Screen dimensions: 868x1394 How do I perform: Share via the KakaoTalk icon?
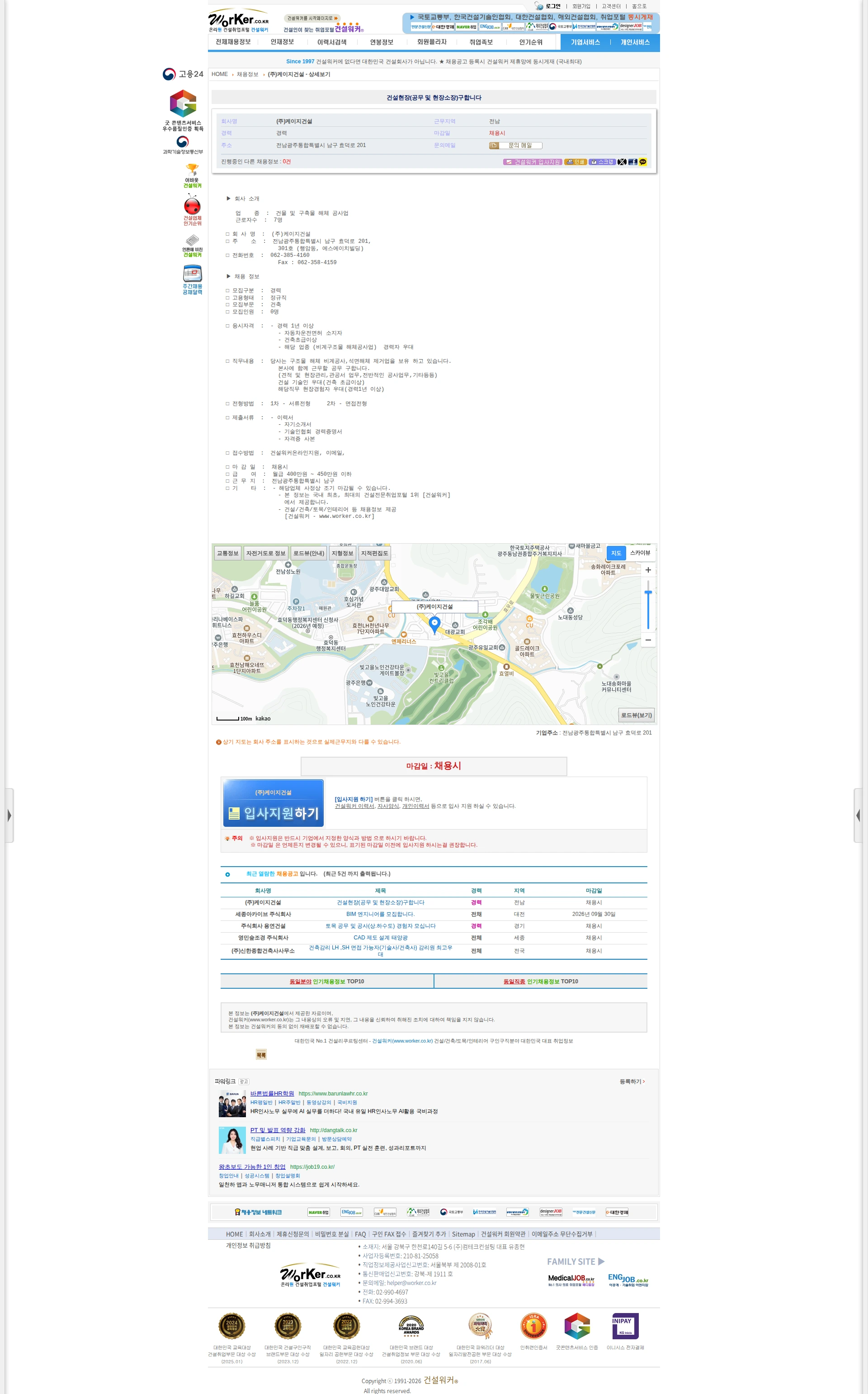click(643, 162)
